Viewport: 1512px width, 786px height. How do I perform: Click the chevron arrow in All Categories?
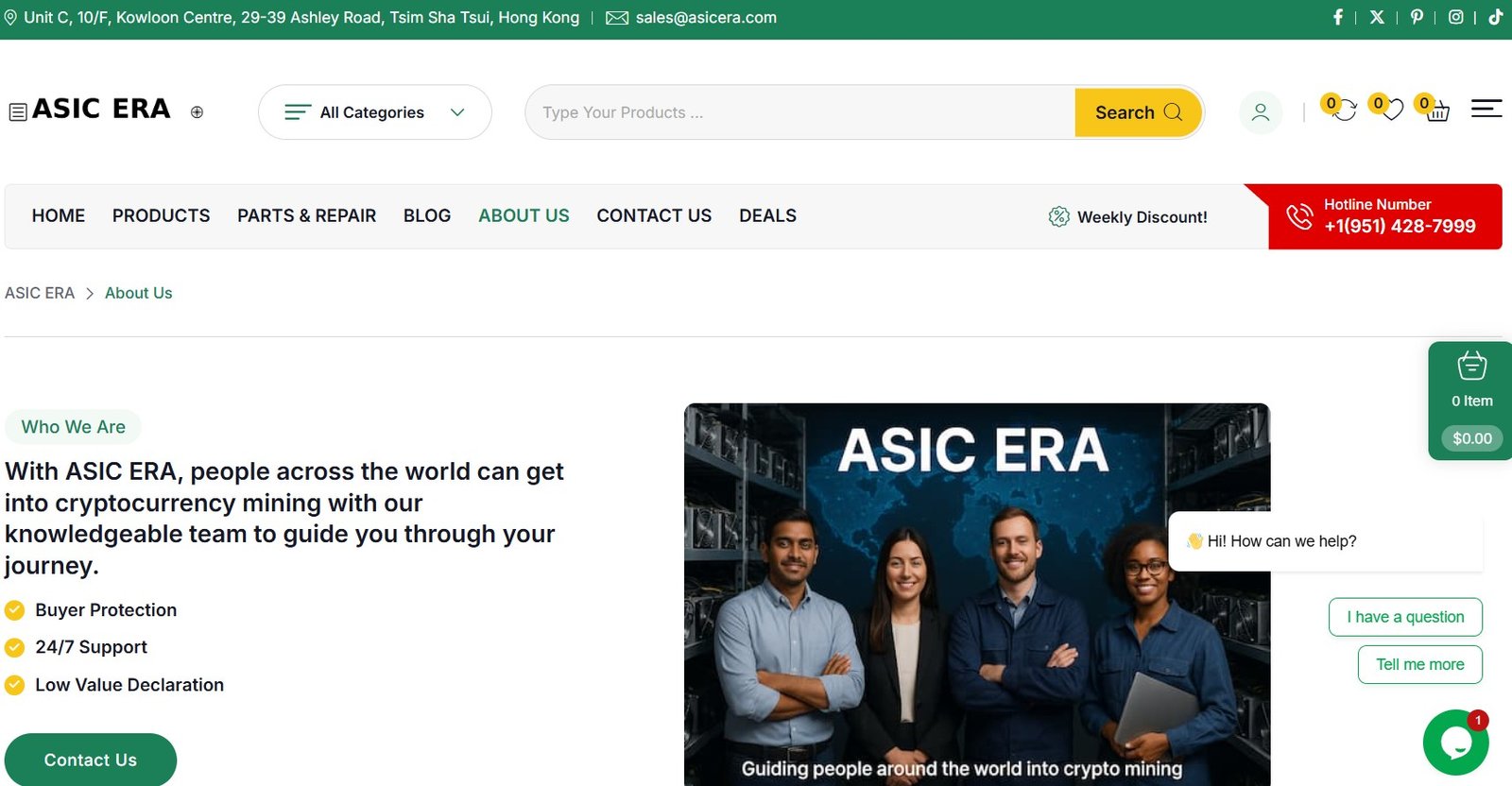pyautogui.click(x=457, y=112)
